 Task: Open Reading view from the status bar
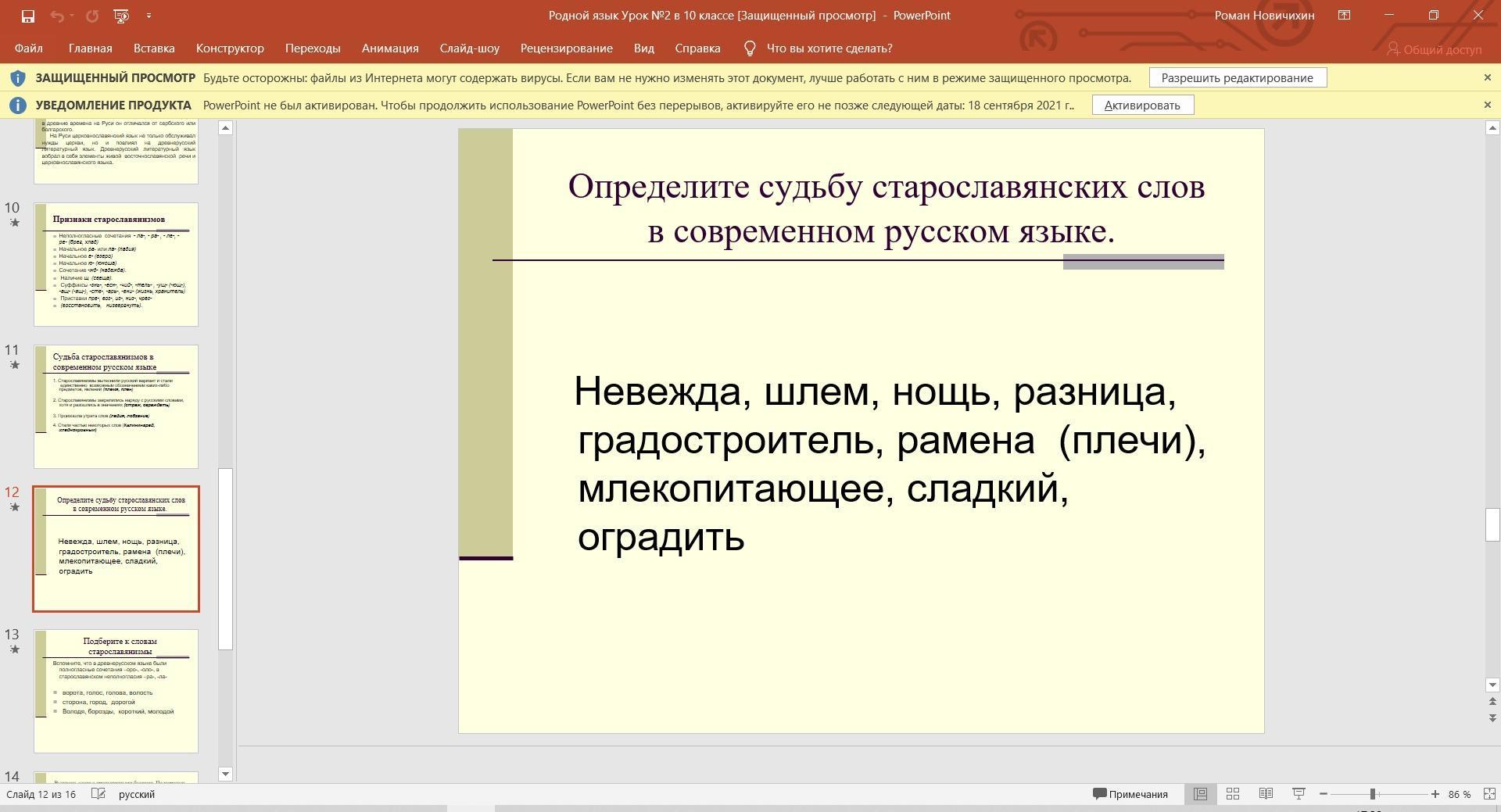click(x=1266, y=794)
